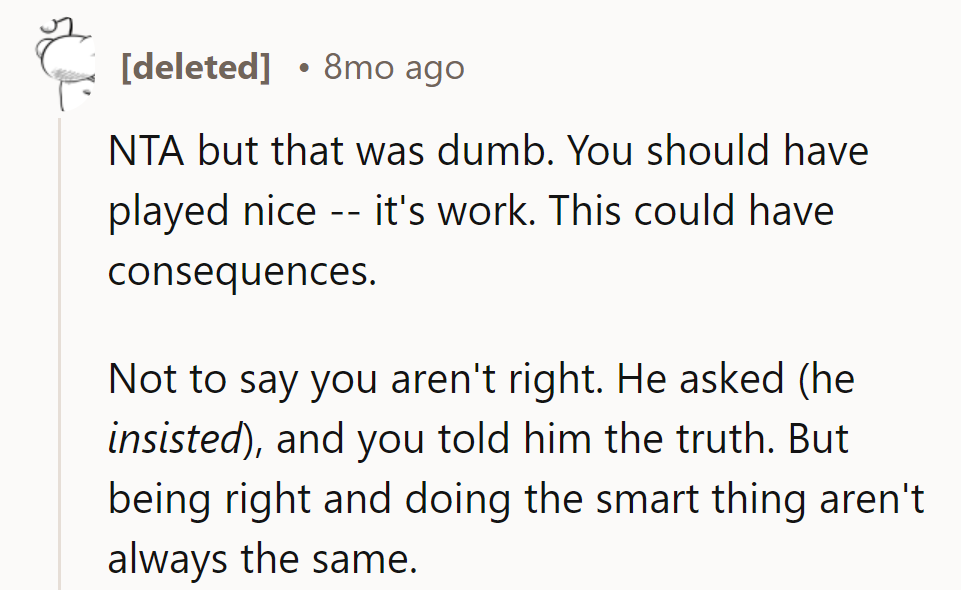
Task: Click the italicized word "insisted"
Action: (174, 440)
